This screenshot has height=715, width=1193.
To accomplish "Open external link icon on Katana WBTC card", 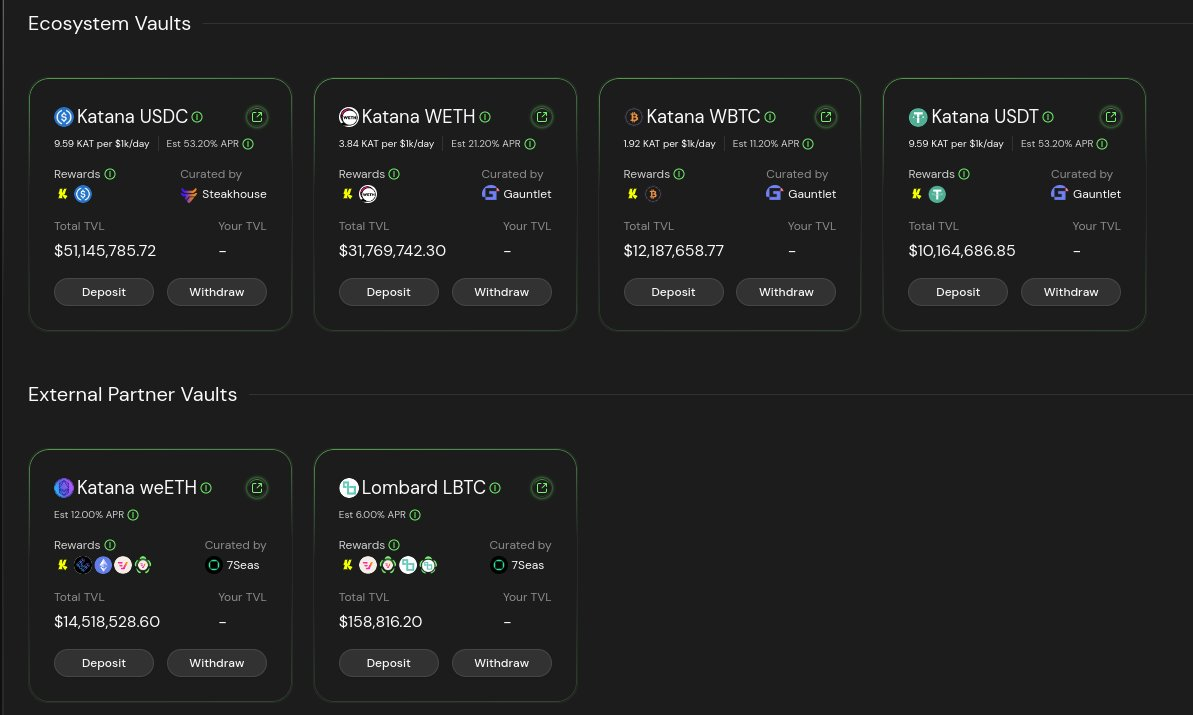I will point(826,117).
